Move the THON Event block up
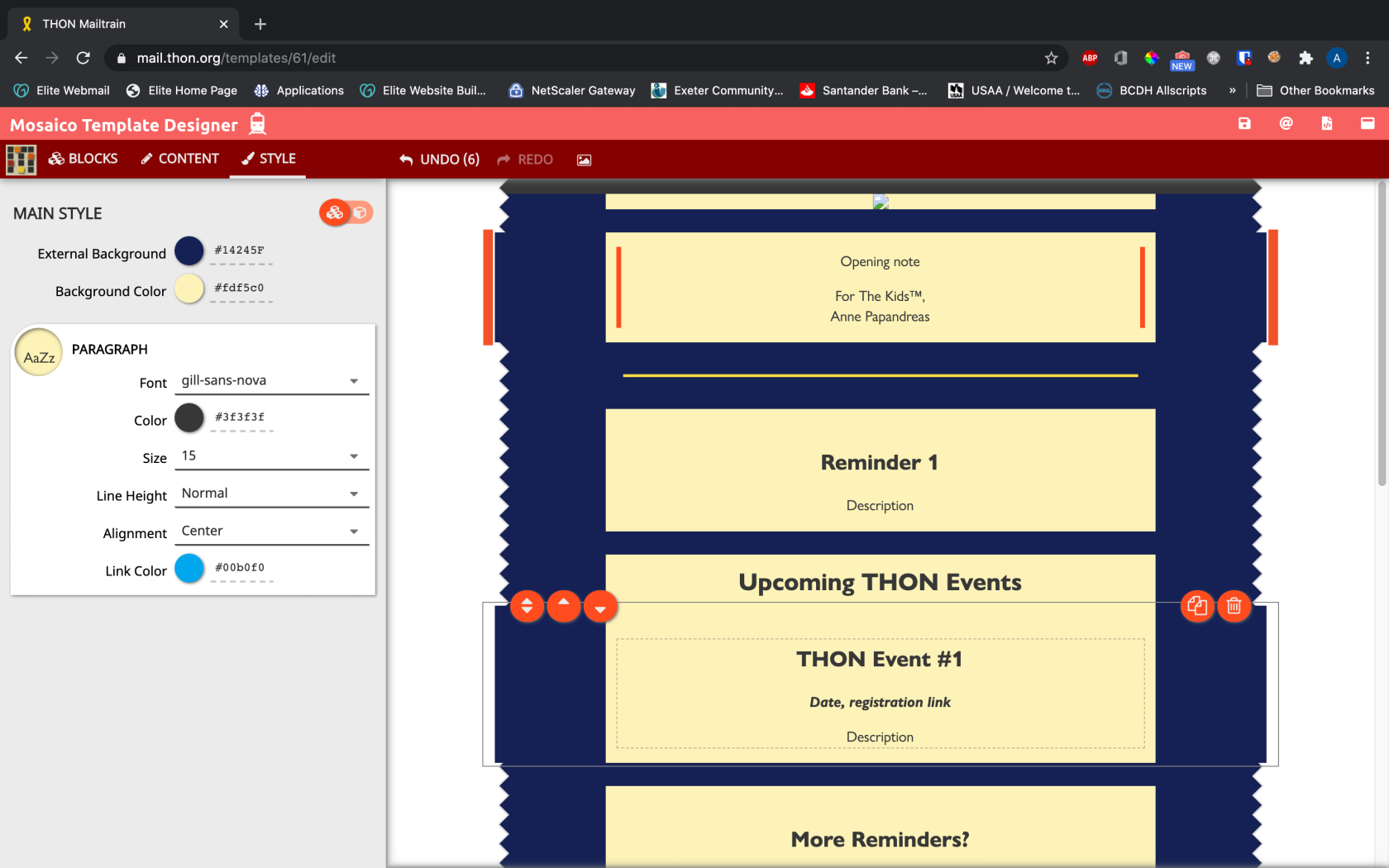This screenshot has height=868, width=1389. [x=564, y=607]
